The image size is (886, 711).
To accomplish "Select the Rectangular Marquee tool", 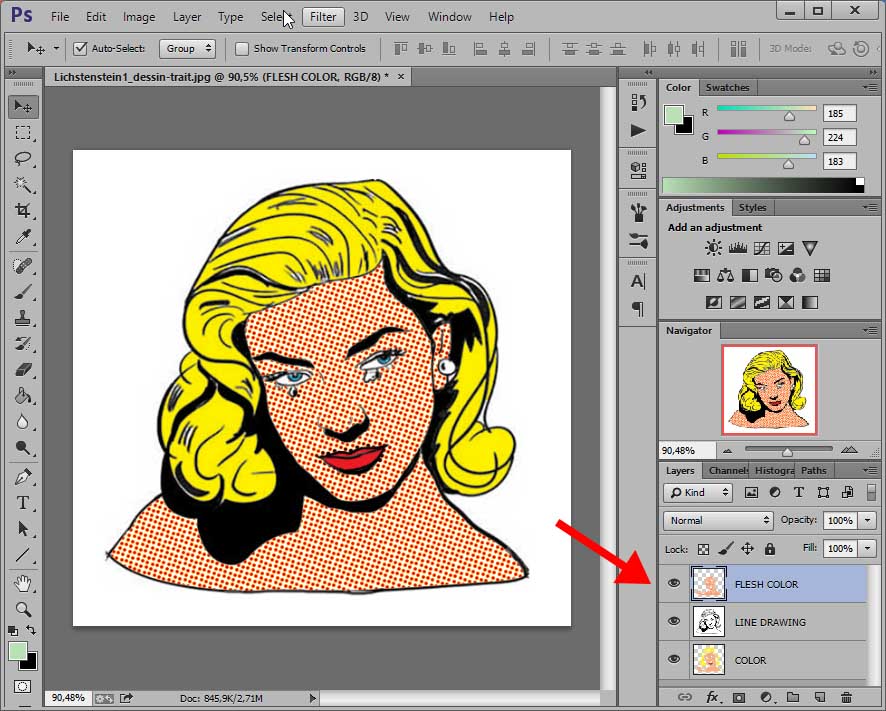I will pyautogui.click(x=23, y=133).
